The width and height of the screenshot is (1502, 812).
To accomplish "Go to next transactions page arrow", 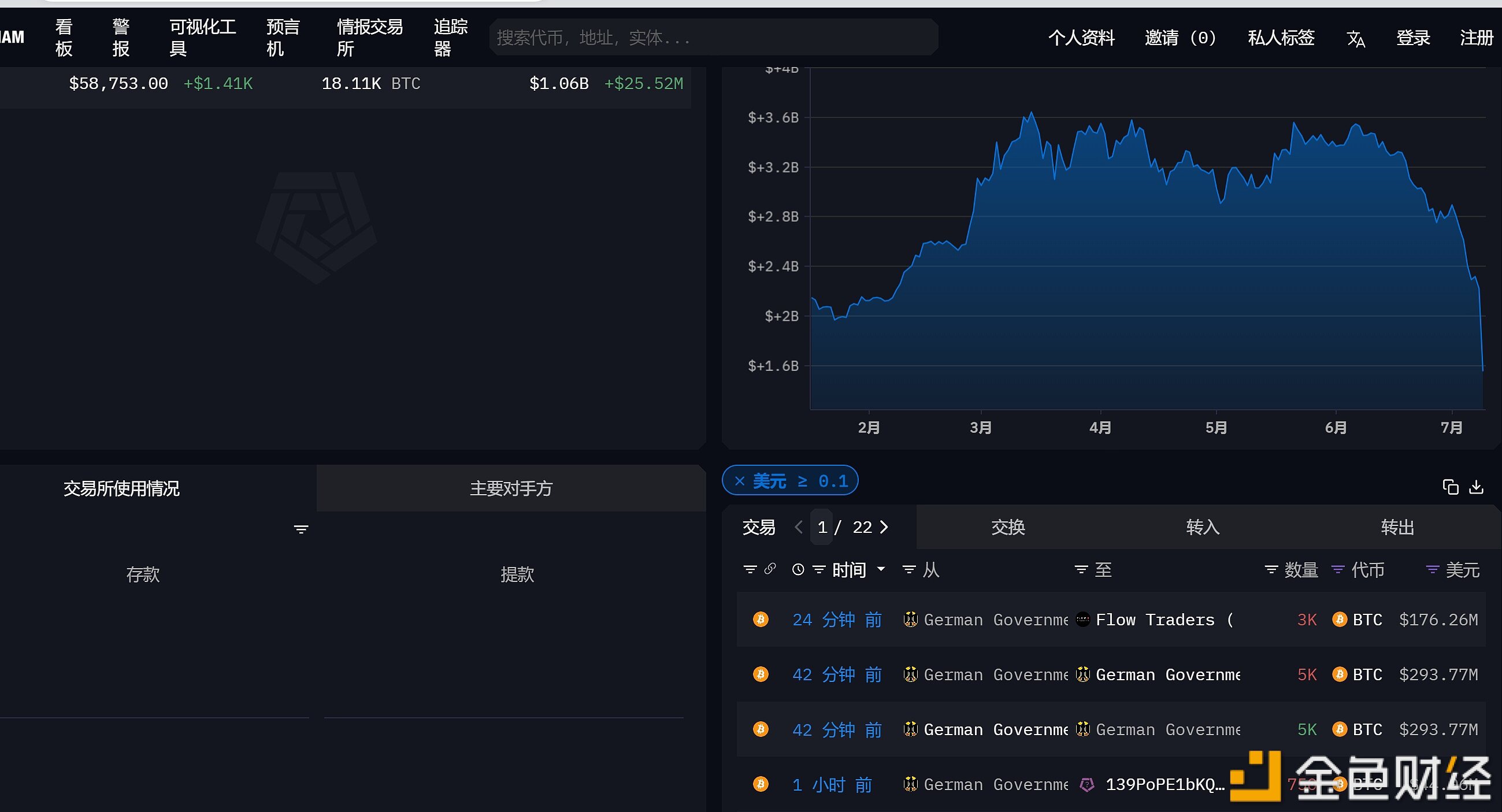I will pyautogui.click(x=884, y=527).
